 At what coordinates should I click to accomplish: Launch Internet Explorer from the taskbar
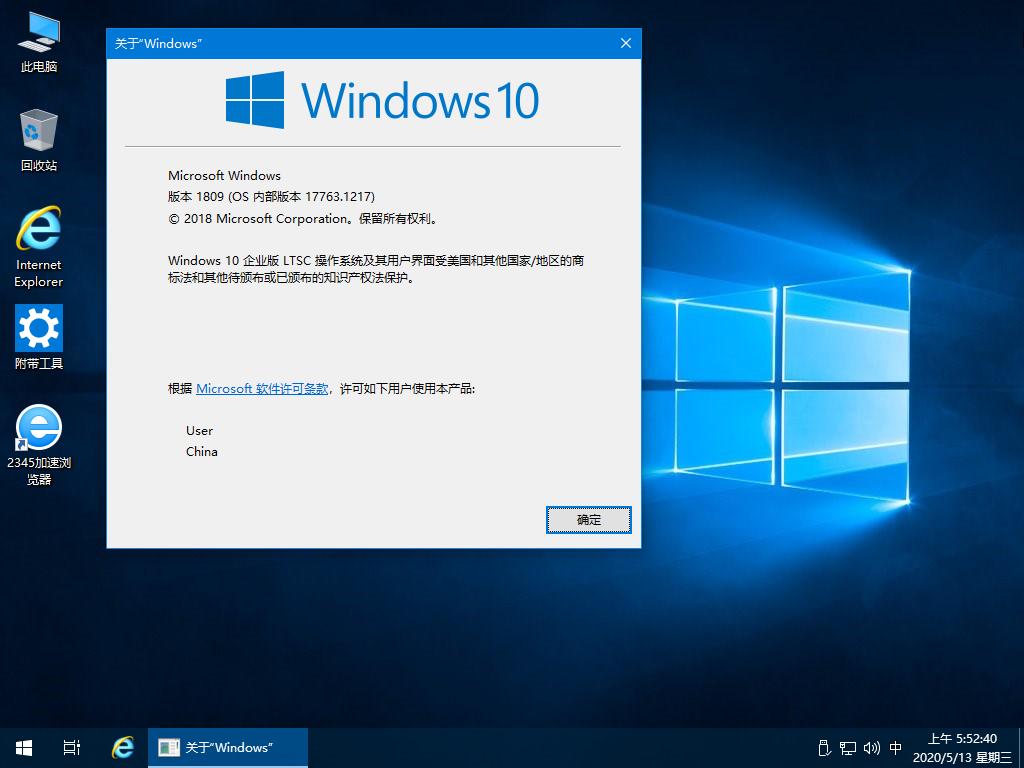pyautogui.click(x=122, y=748)
